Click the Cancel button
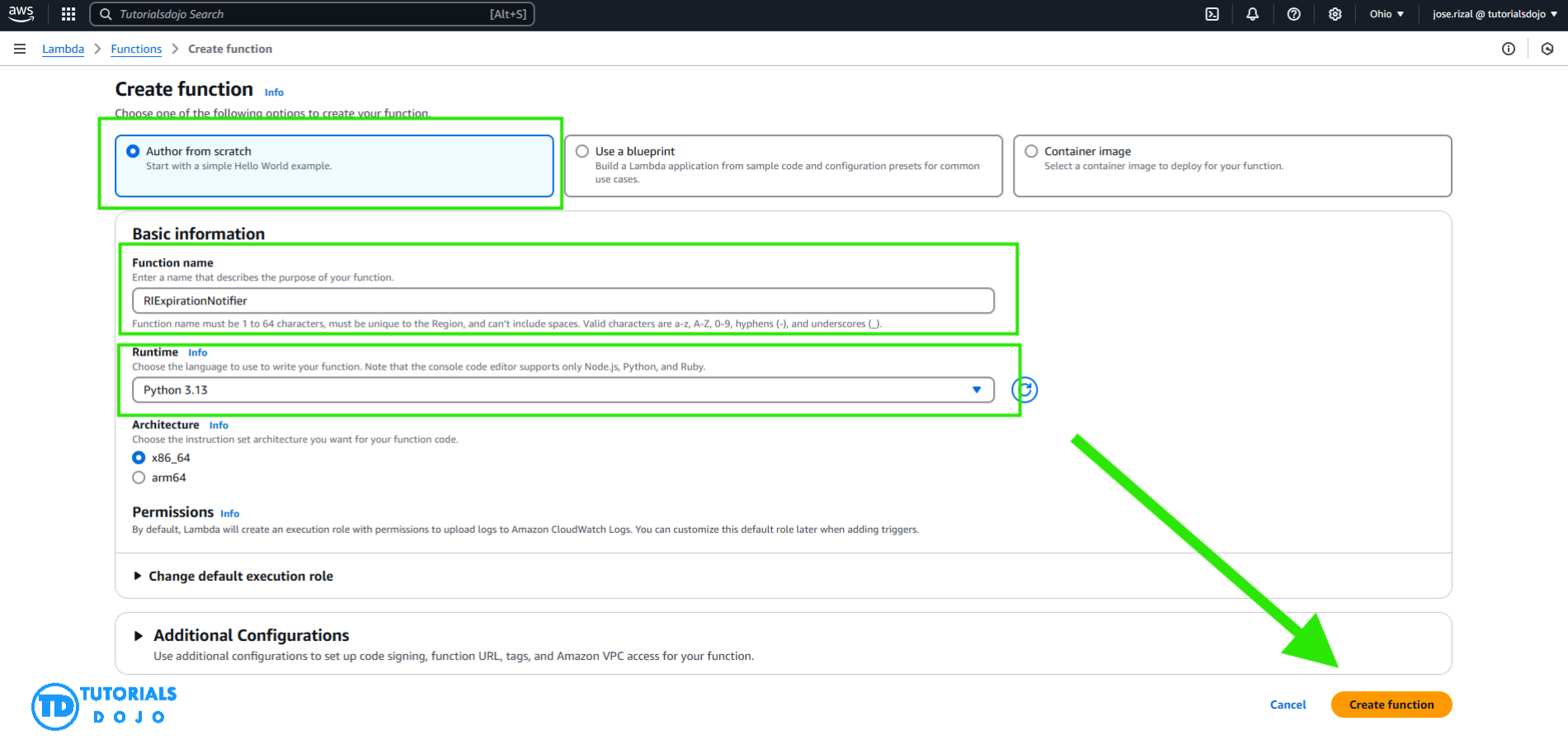The height and width of the screenshot is (745, 1568). click(x=1288, y=705)
